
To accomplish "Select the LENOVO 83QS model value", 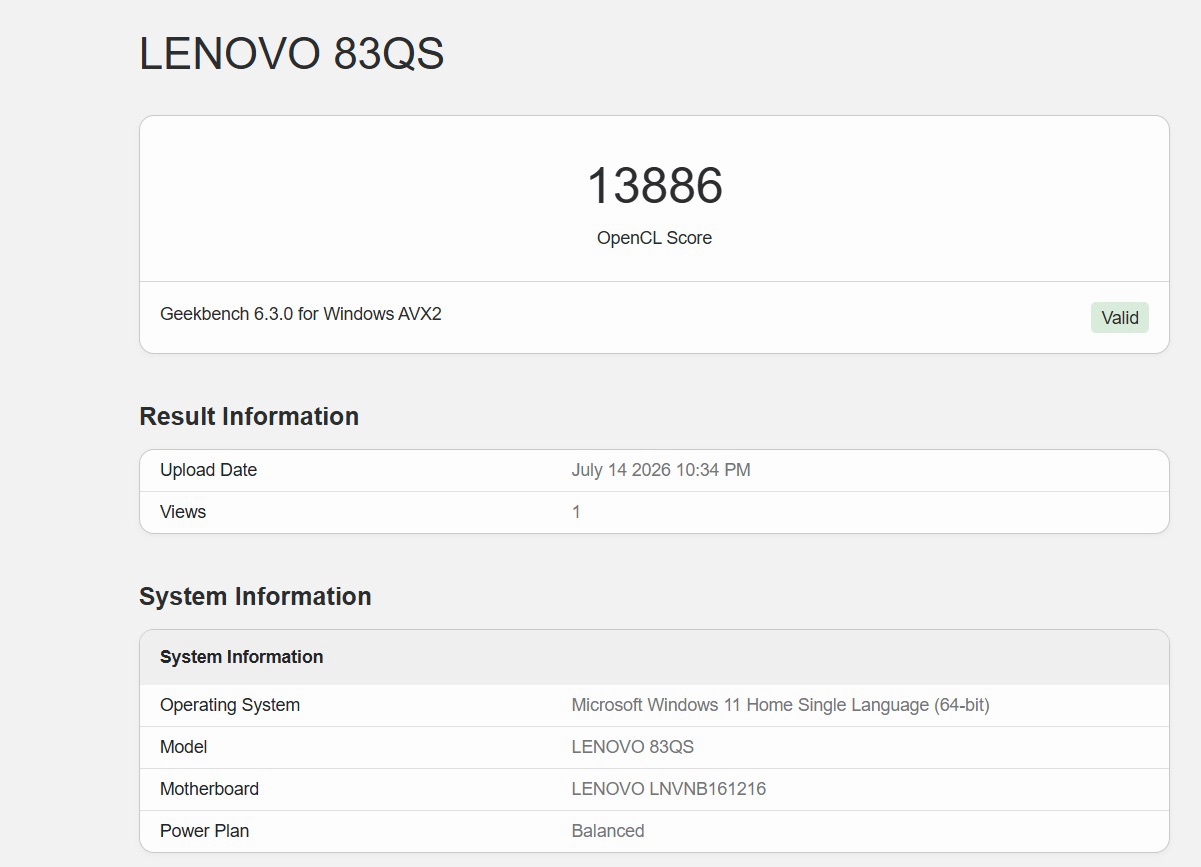I will pyautogui.click(x=632, y=747).
